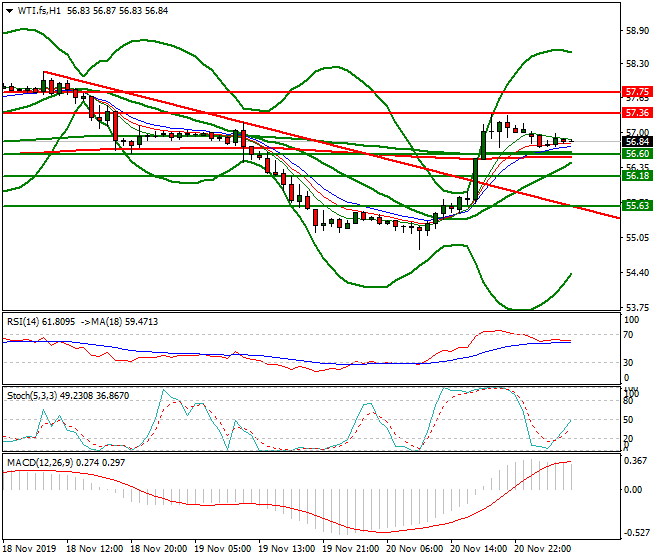This screenshot has width=660, height=560.
Task: Select the 57.75 red price level label
Action: click(x=637, y=92)
